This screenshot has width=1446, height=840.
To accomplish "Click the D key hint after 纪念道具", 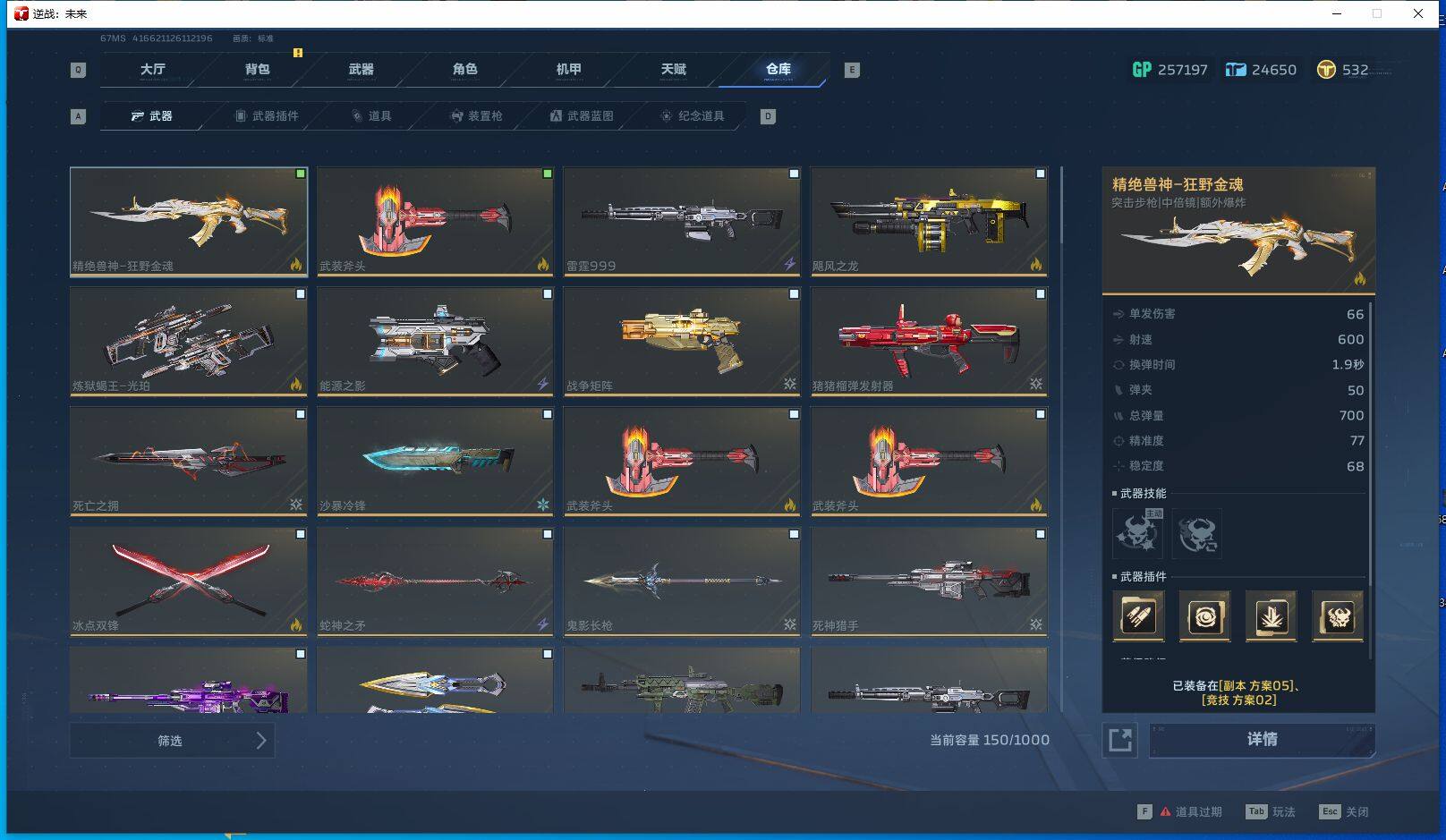I will (x=768, y=116).
